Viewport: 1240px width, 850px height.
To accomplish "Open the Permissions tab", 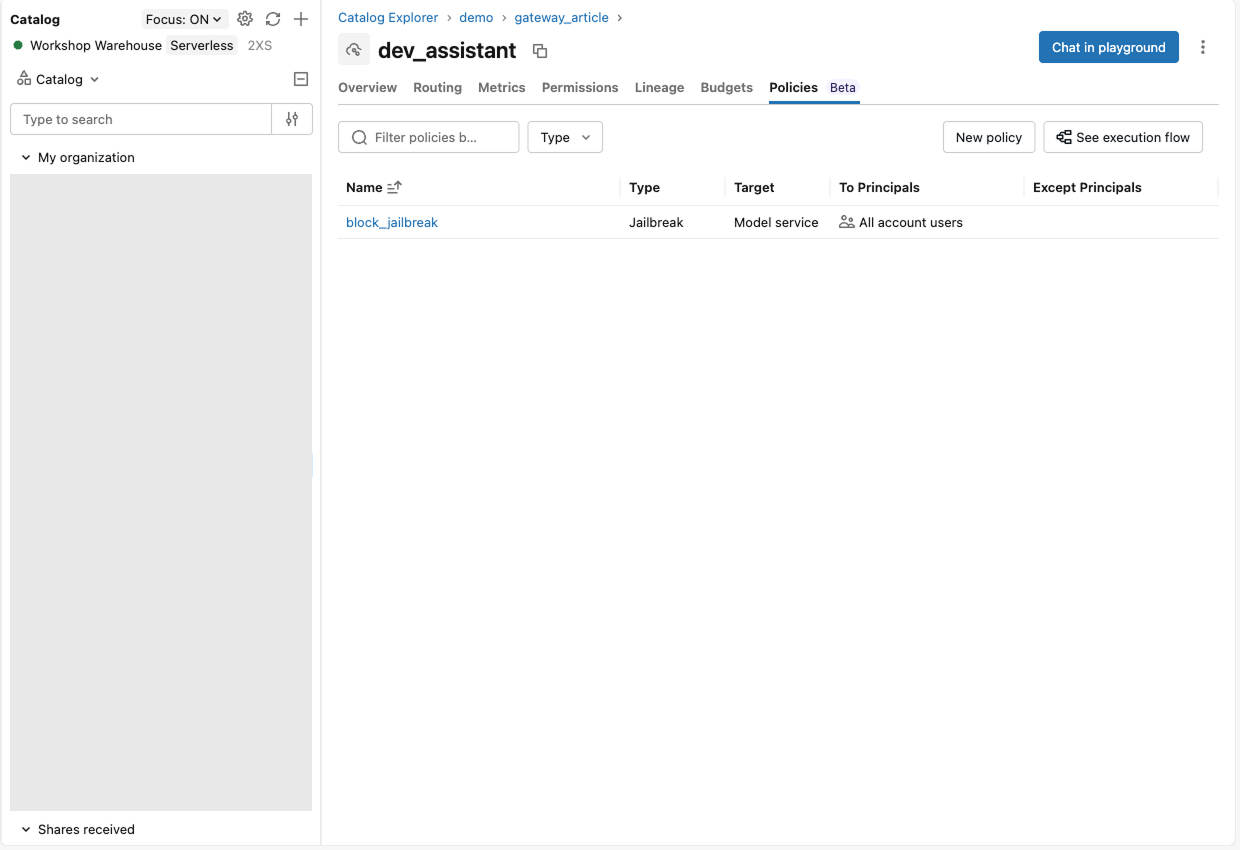I will (580, 87).
